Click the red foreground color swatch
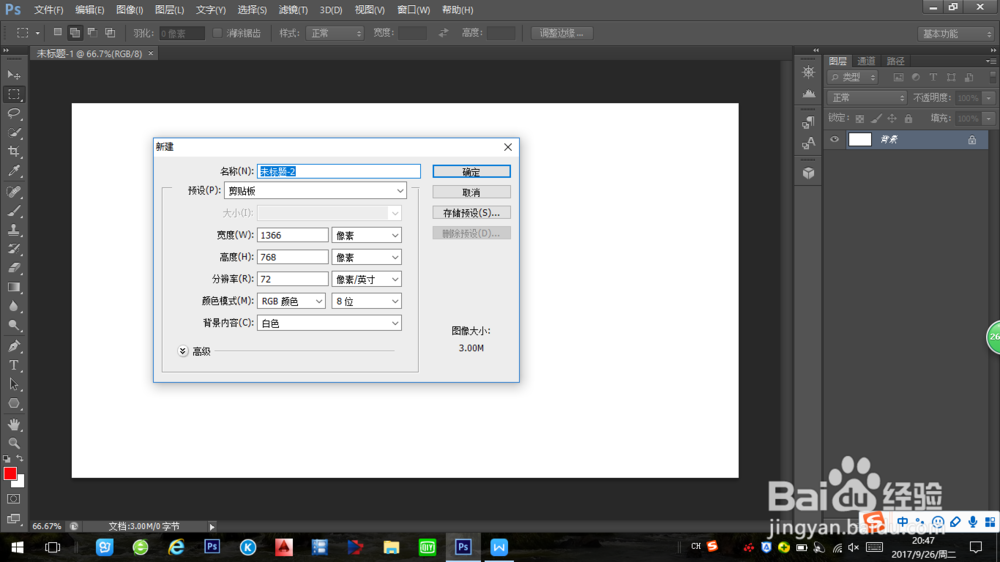 click(10, 474)
